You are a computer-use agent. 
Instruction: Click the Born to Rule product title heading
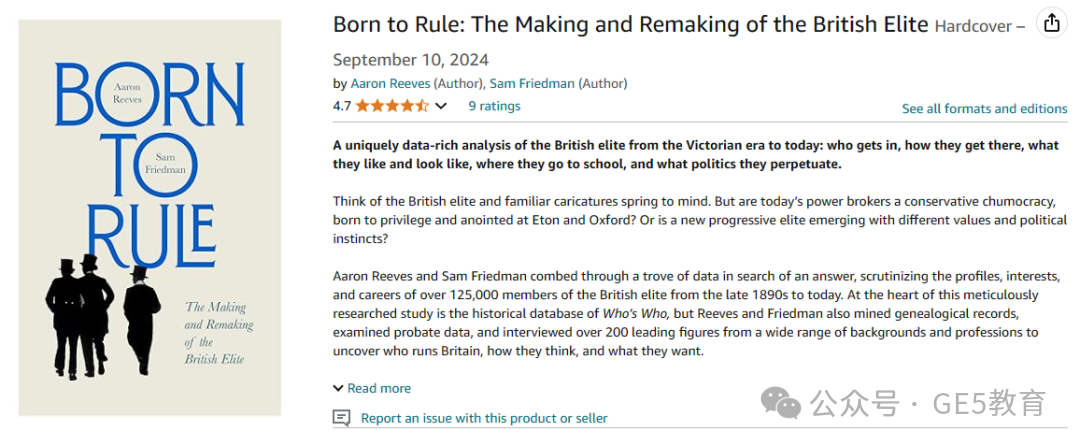[x=631, y=24]
